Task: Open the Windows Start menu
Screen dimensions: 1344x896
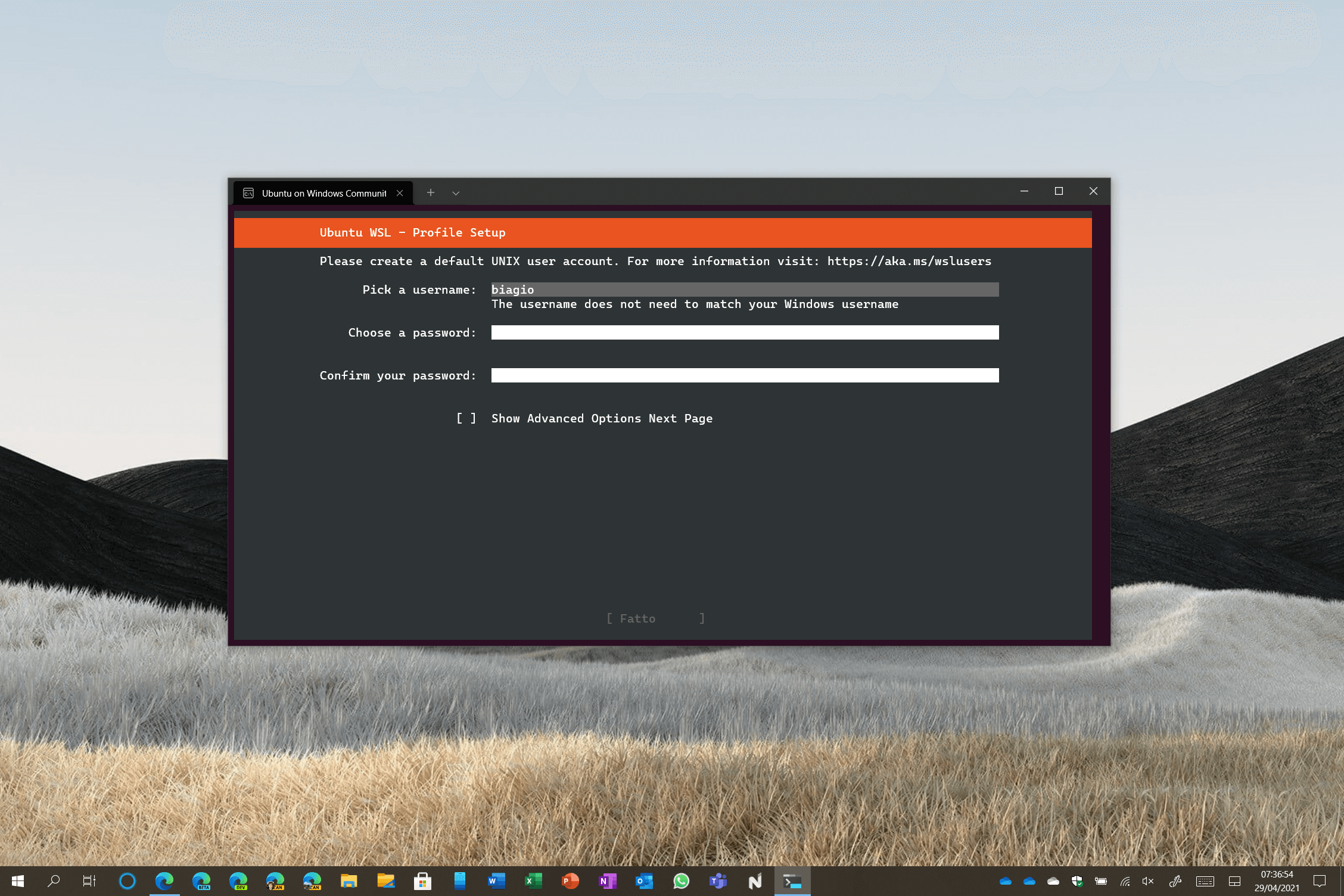Action: [18, 881]
